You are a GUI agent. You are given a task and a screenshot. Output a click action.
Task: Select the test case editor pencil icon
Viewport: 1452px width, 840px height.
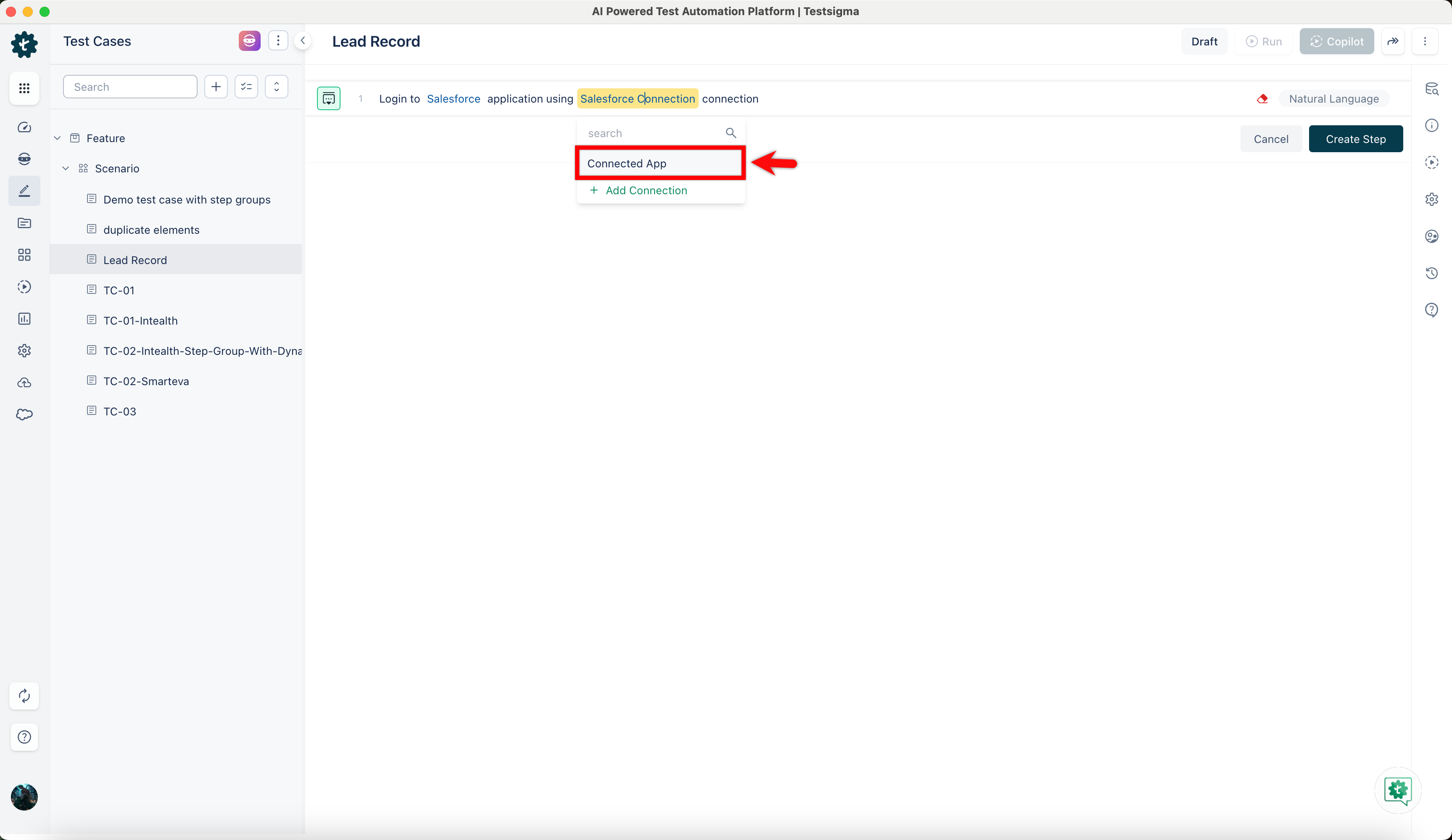[x=24, y=191]
